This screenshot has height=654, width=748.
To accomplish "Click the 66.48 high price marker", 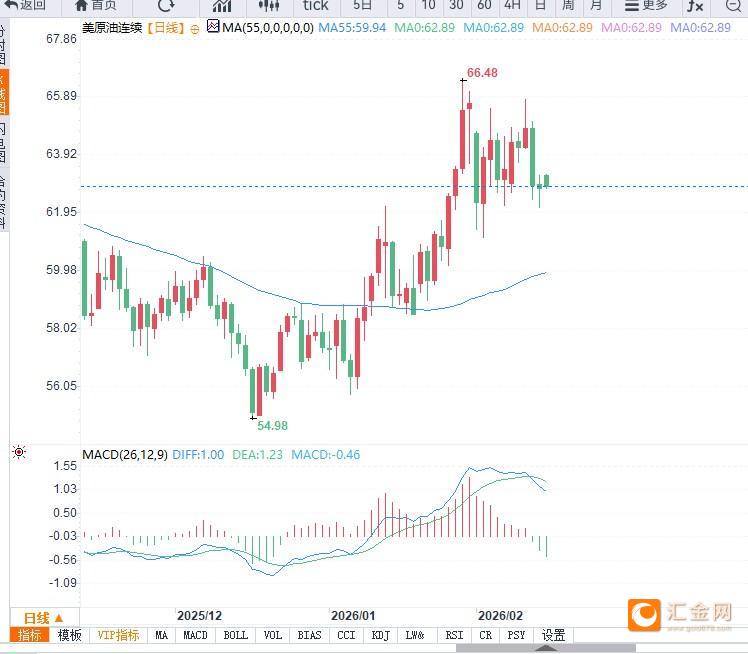I will (x=481, y=73).
